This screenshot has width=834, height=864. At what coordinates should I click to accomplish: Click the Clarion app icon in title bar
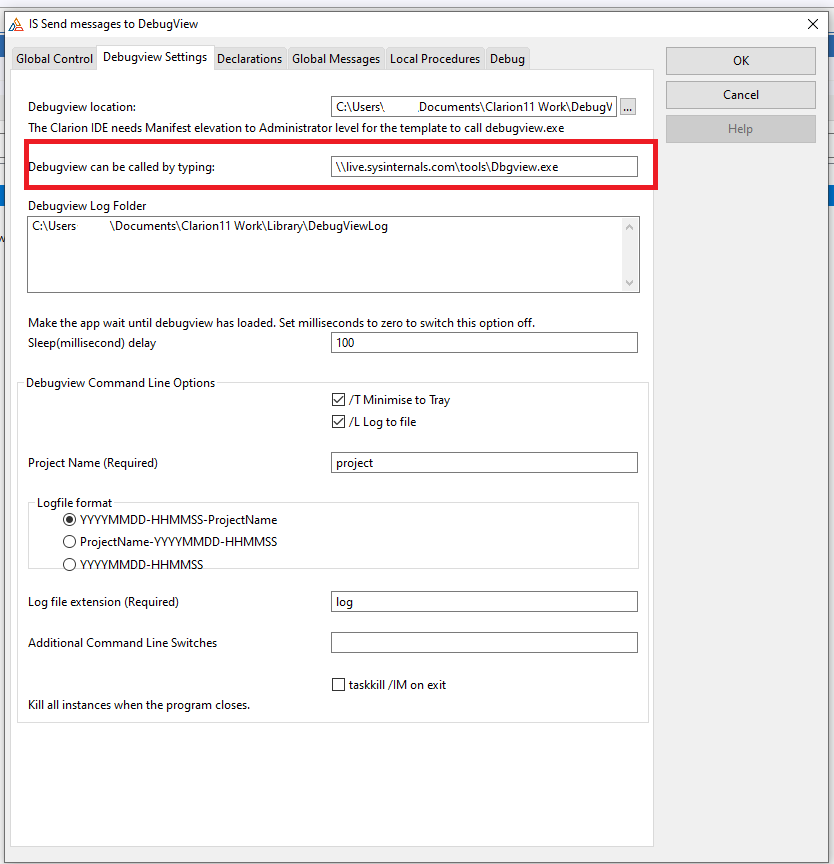16,23
